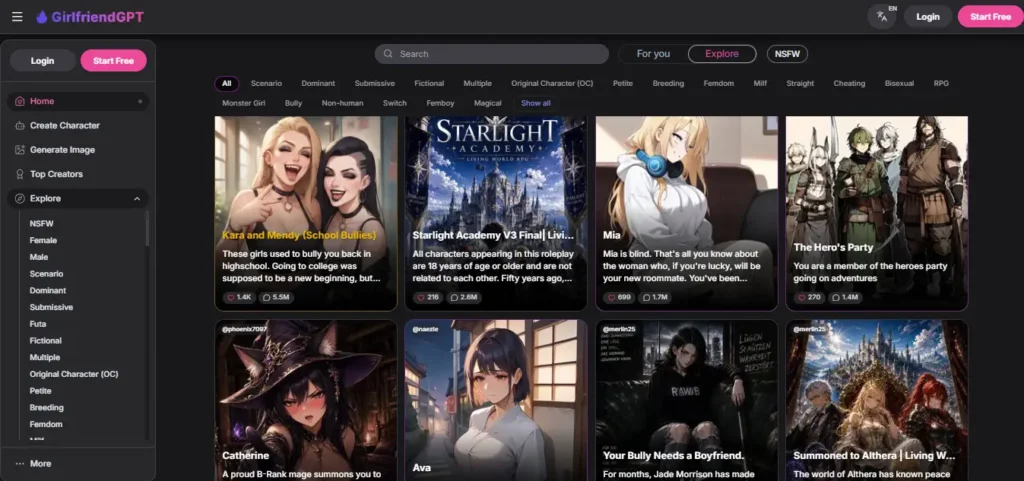Image resolution: width=1024 pixels, height=481 pixels.
Task: Collapse the Explore section chevron
Action: coord(137,198)
